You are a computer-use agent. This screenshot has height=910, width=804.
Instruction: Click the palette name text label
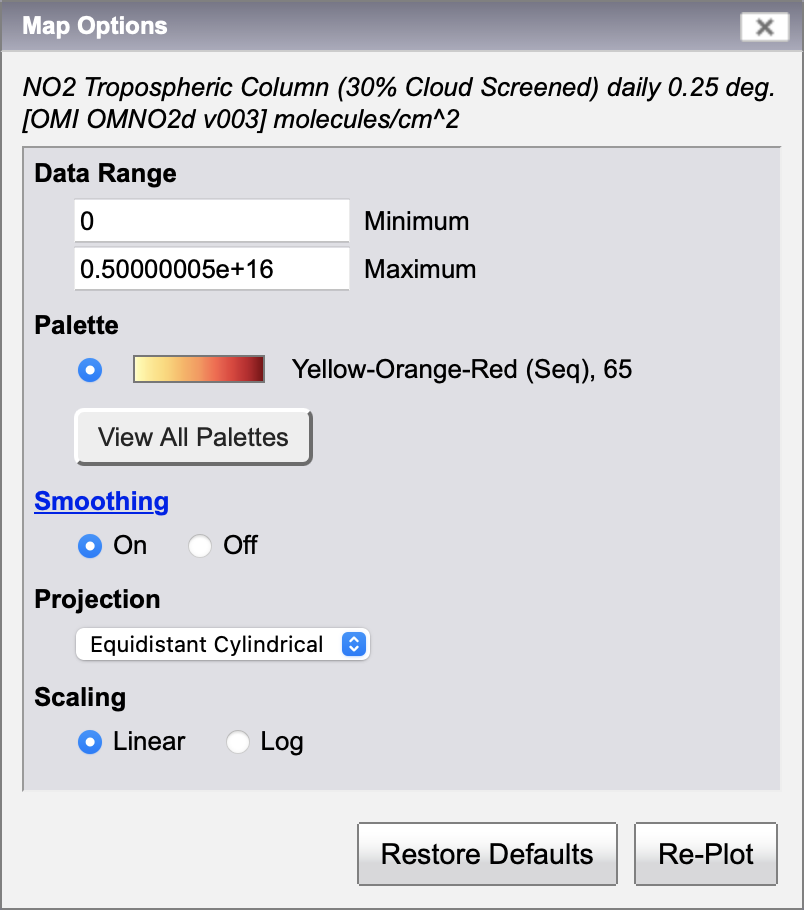(462, 369)
